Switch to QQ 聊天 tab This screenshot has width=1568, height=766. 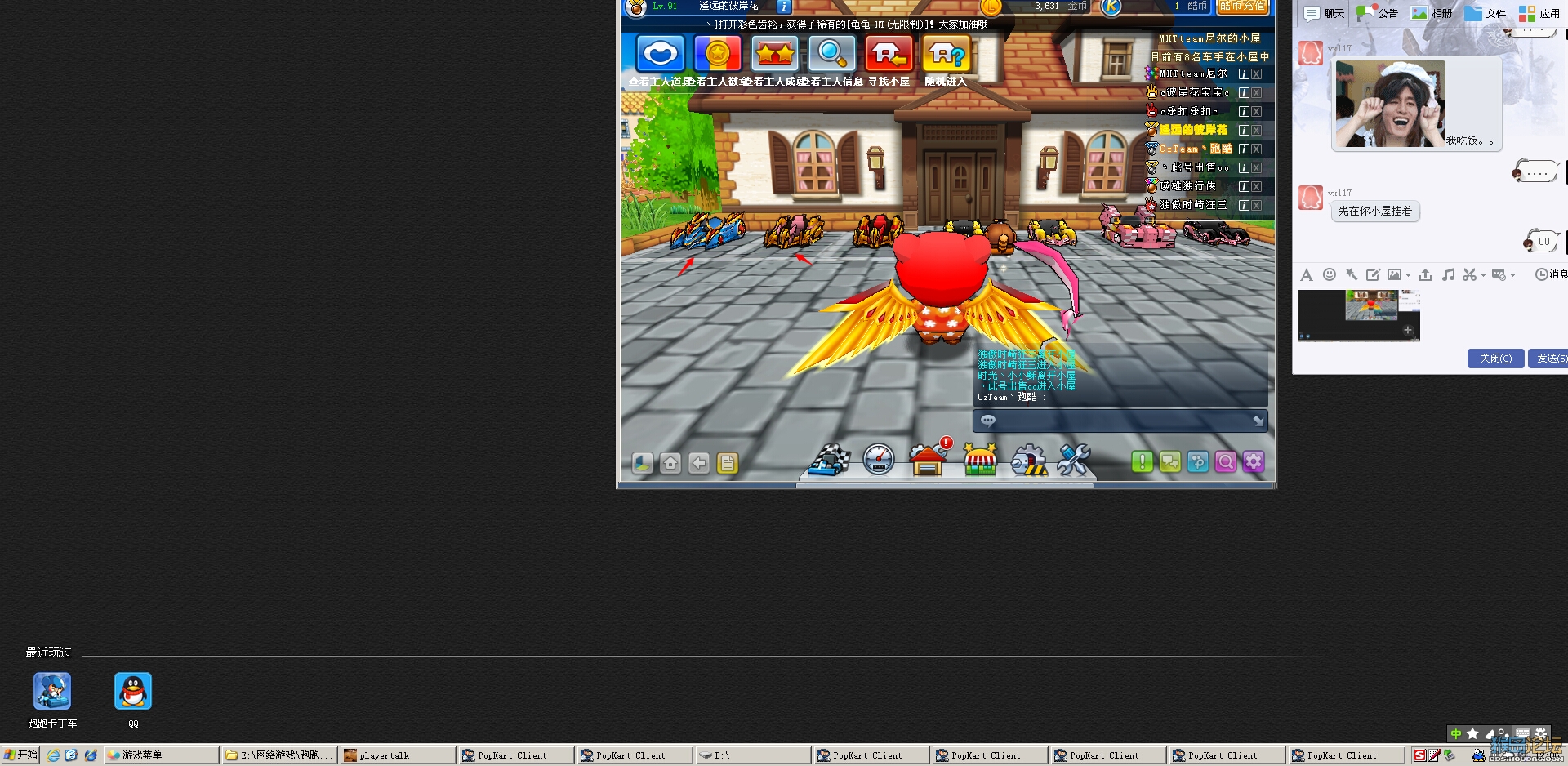[x=1325, y=13]
